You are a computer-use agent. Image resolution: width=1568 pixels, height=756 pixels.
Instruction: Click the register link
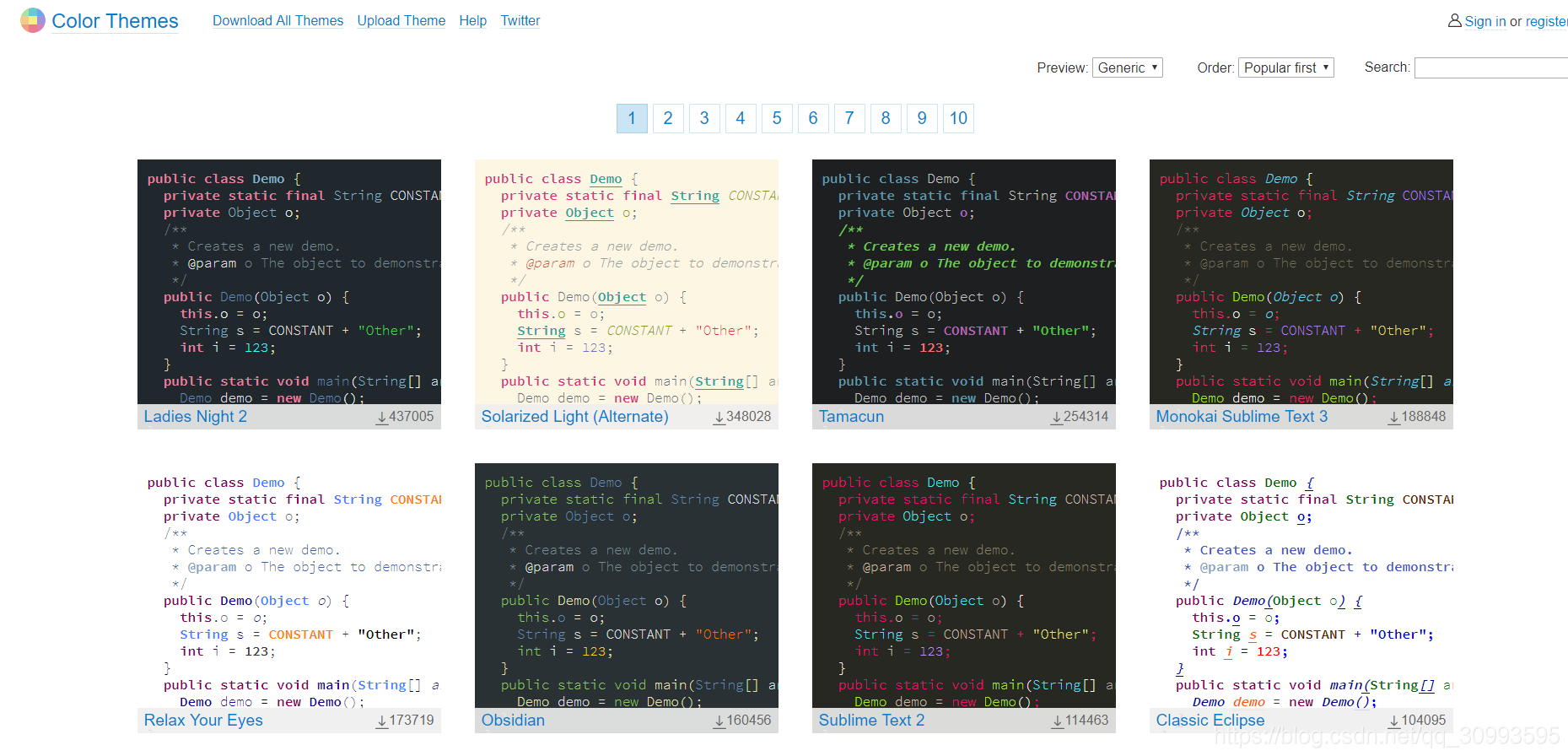click(x=1547, y=21)
